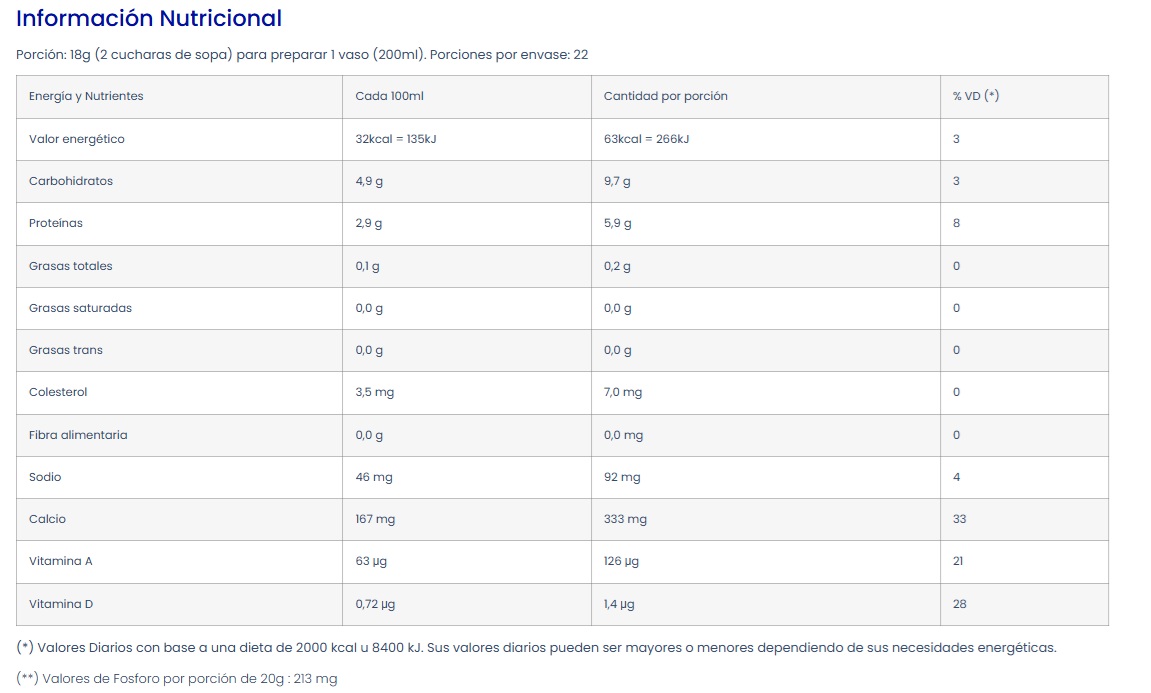Select the Sodio row label
Image resolution: width=1151 pixels, height=693 pixels.
point(45,477)
